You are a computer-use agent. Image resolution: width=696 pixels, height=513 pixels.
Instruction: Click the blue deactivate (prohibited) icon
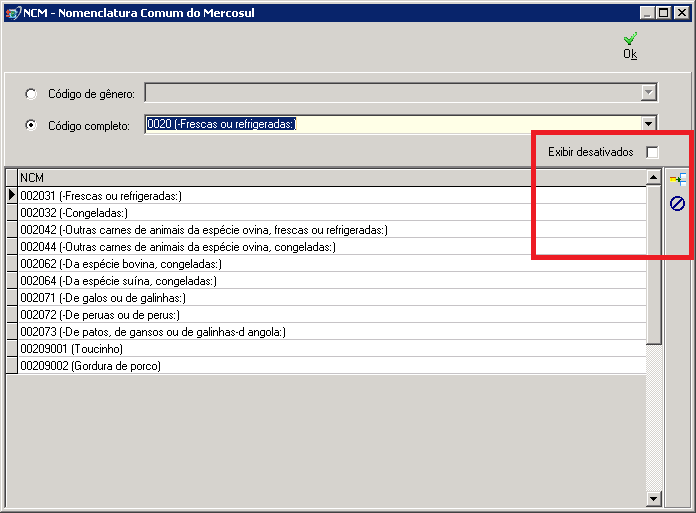[677, 204]
